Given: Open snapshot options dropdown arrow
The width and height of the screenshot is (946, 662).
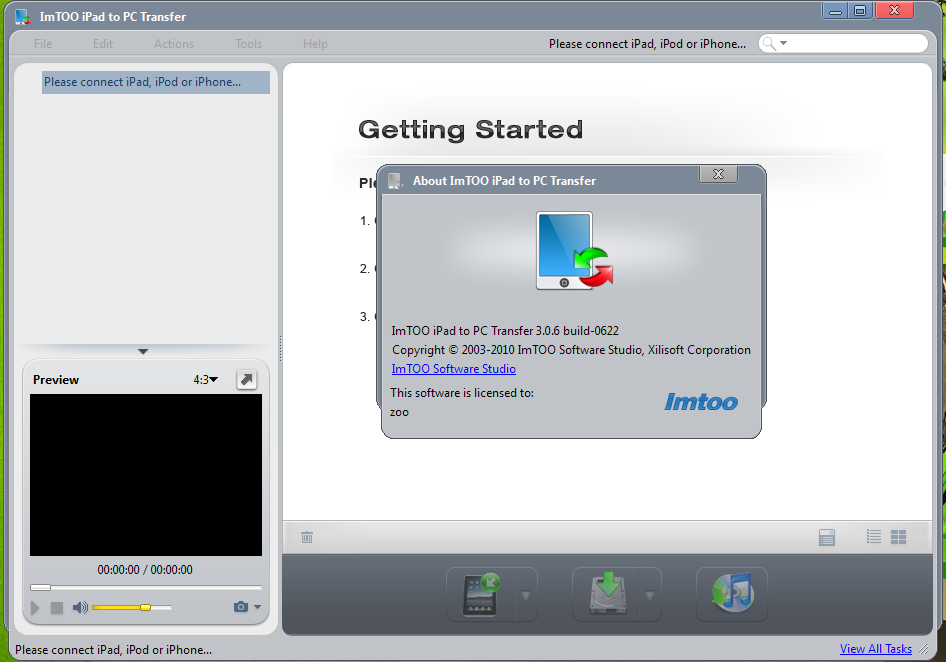Looking at the screenshot, I should [x=258, y=607].
